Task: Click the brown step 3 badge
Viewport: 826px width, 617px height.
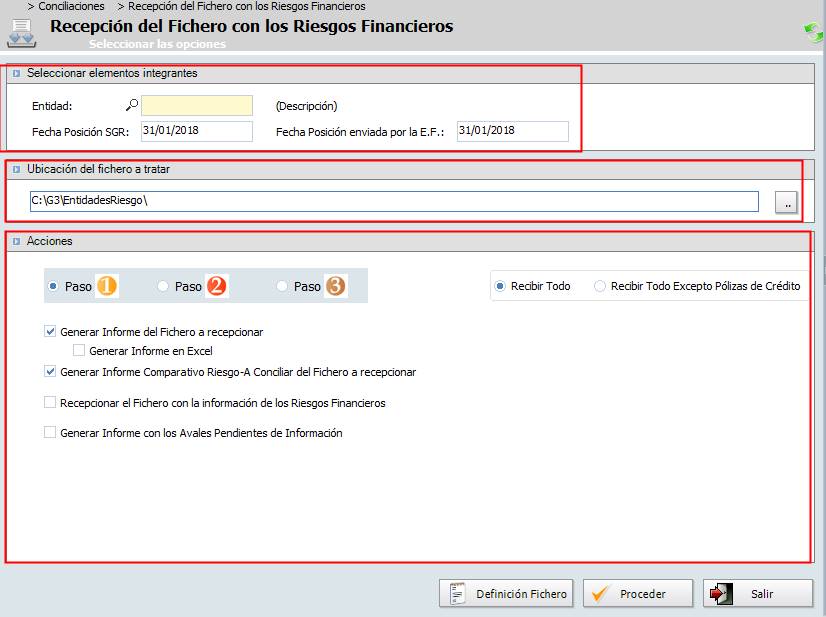Action: click(336, 286)
